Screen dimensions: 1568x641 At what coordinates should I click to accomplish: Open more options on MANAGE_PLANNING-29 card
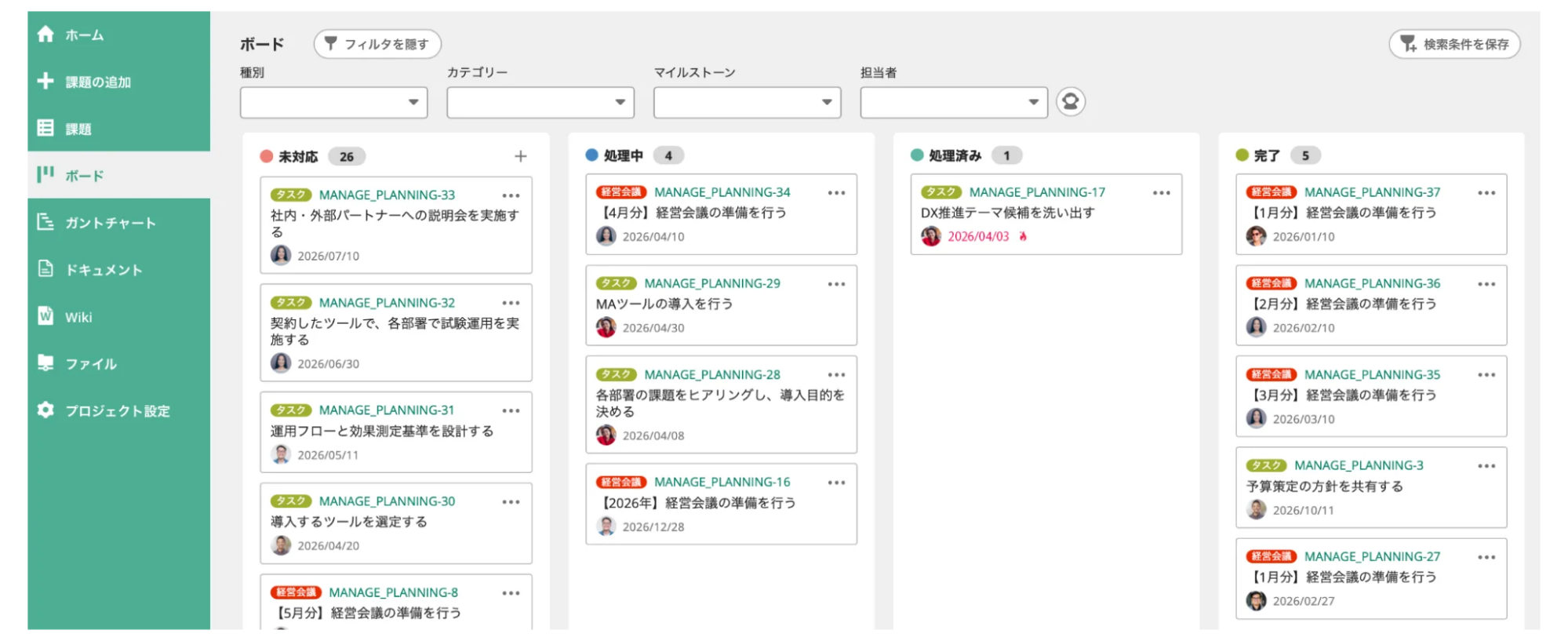click(836, 284)
